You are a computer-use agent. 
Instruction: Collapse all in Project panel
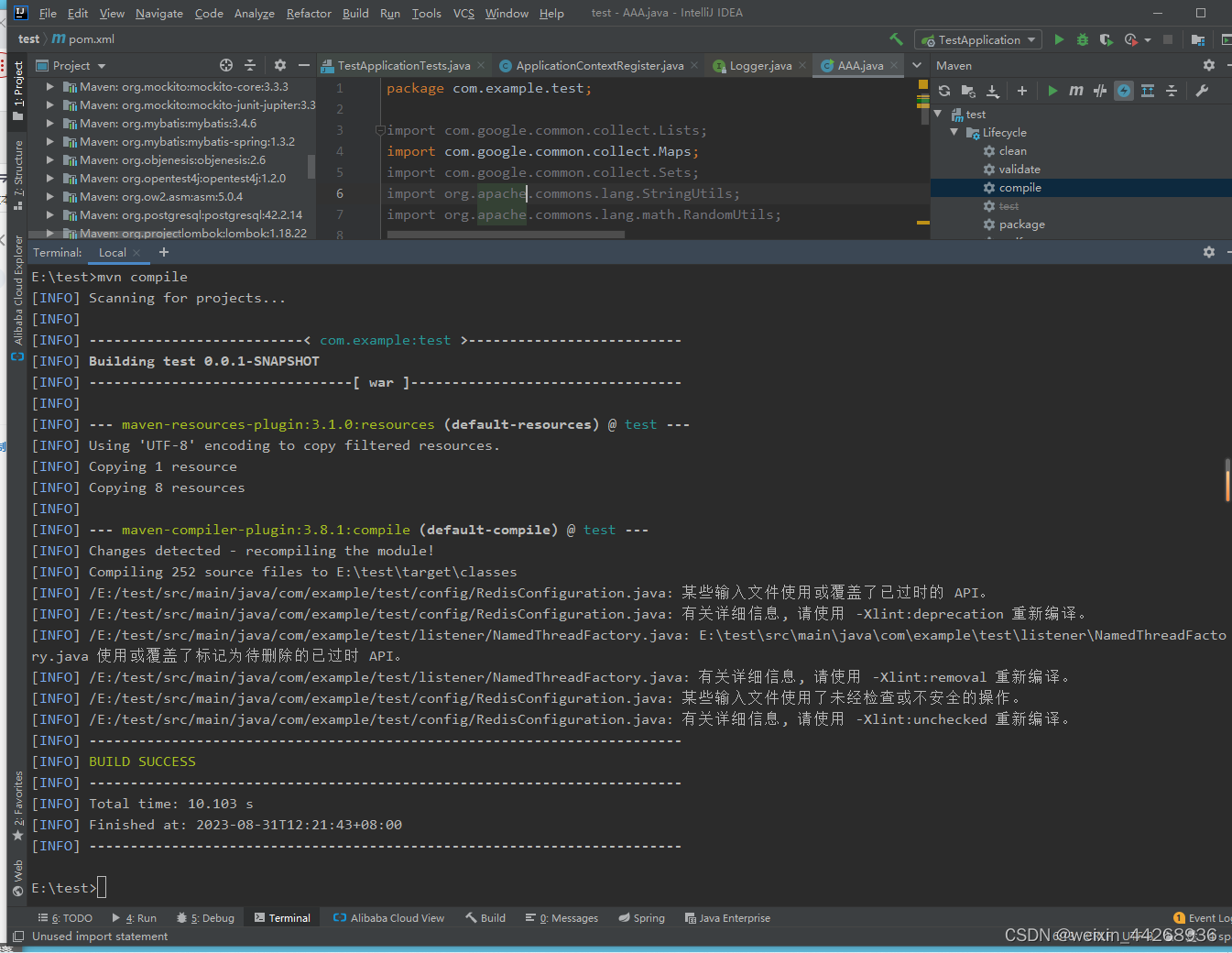250,65
